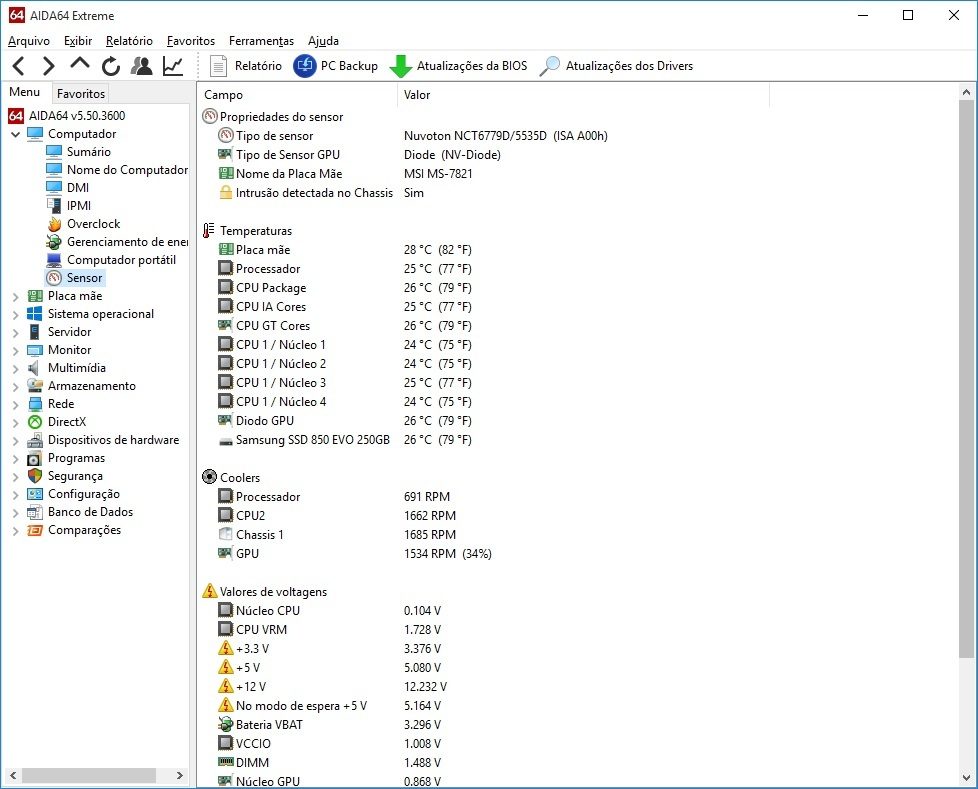Sort by the Campo column header
The image size is (978, 789).
pyautogui.click(x=297, y=95)
